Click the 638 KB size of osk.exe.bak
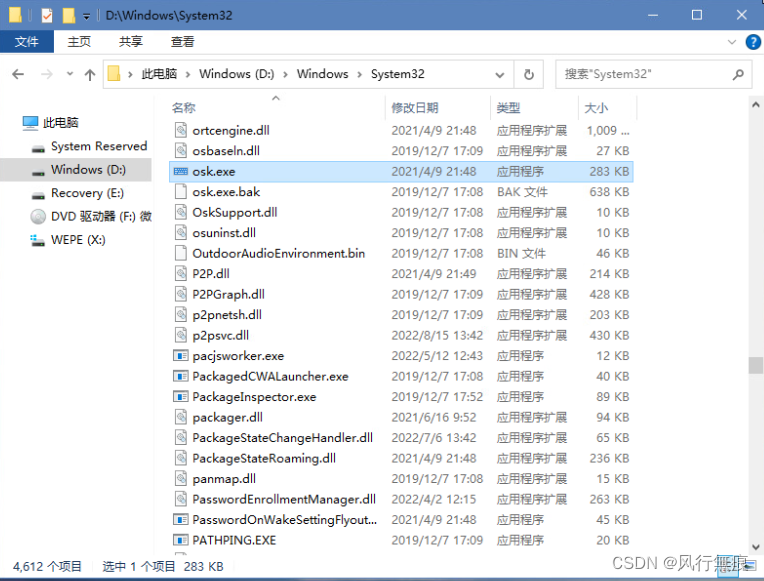This screenshot has height=581, width=764. point(609,192)
